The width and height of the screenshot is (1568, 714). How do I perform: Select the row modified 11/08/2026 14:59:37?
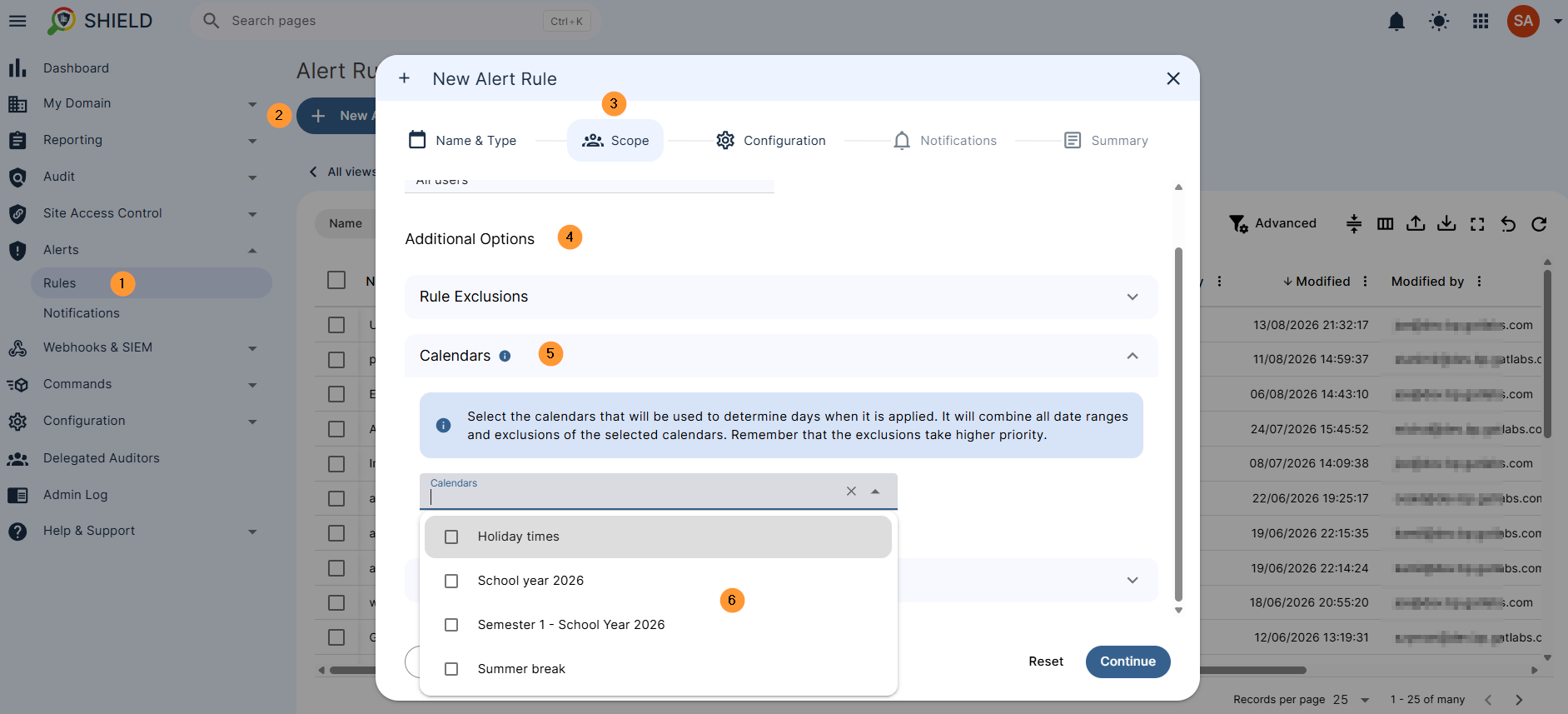pyautogui.click(x=336, y=360)
